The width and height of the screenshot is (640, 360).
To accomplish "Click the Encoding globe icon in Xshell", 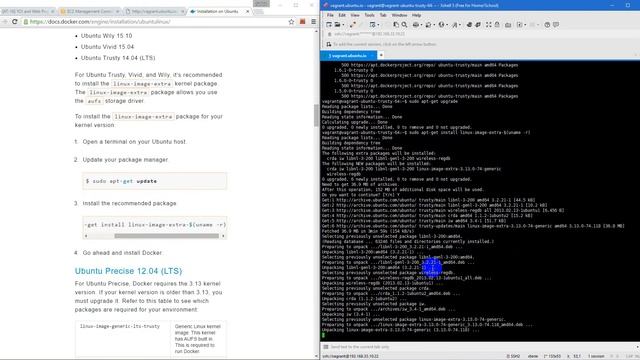I will [441, 24].
